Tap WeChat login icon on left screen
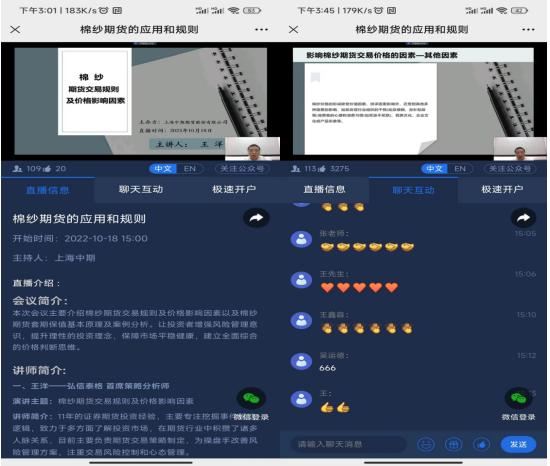This screenshot has height=466, width=550. click(x=251, y=398)
